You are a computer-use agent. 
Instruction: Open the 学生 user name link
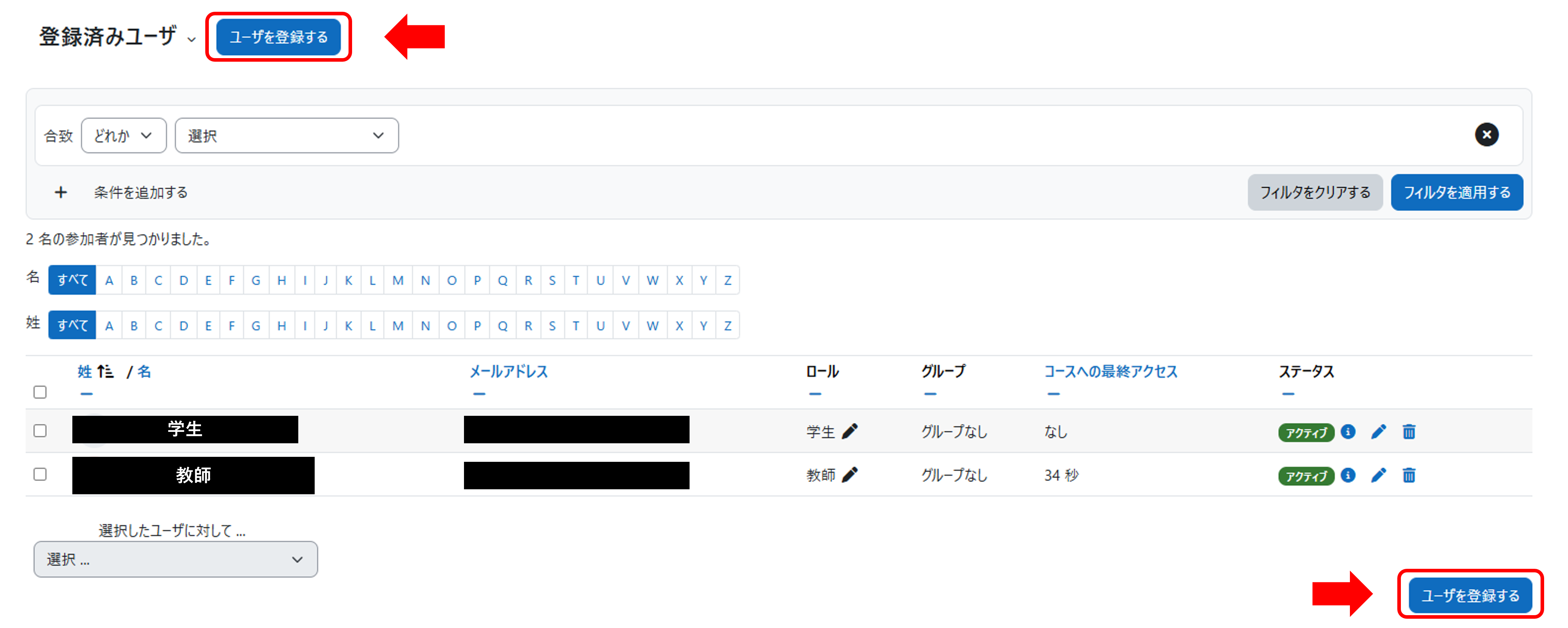tap(185, 429)
